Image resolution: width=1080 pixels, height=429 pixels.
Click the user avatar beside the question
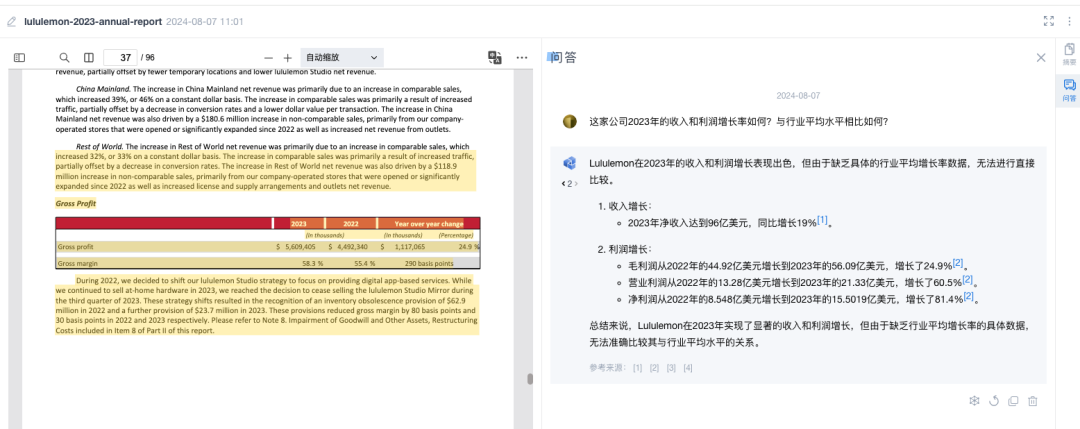click(570, 122)
